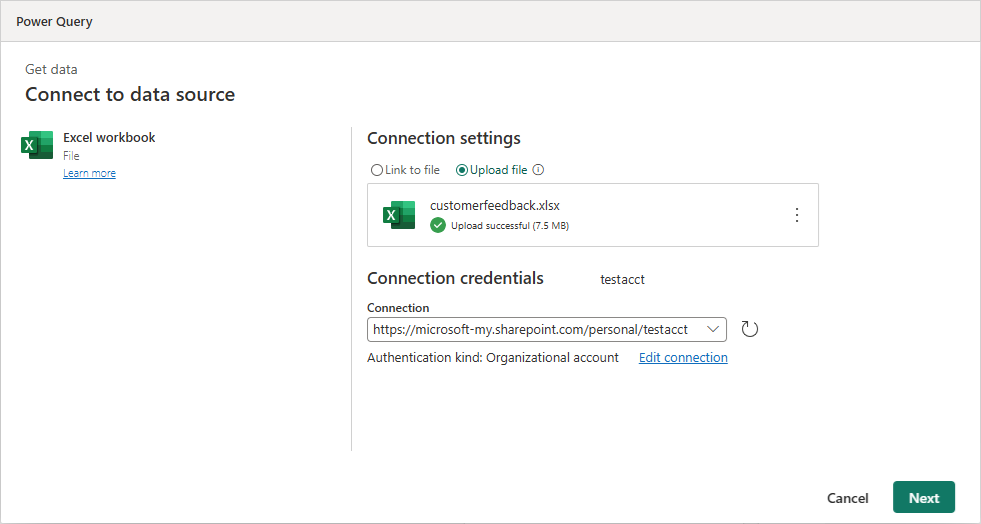This screenshot has height=524, width=981.
Task: Click the Power Query window title
Action: (x=54, y=21)
